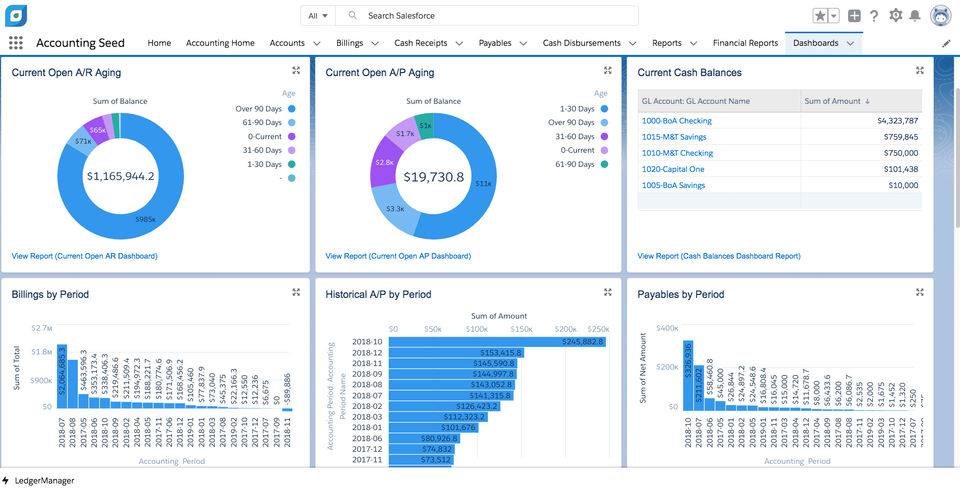Image resolution: width=960 pixels, height=492 pixels.
Task: Click the Accounting Seed logo icon
Action: click(x=16, y=15)
